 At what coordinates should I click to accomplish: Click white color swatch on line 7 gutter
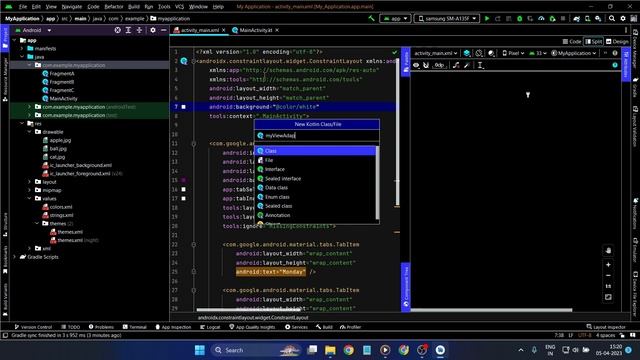click(x=184, y=107)
